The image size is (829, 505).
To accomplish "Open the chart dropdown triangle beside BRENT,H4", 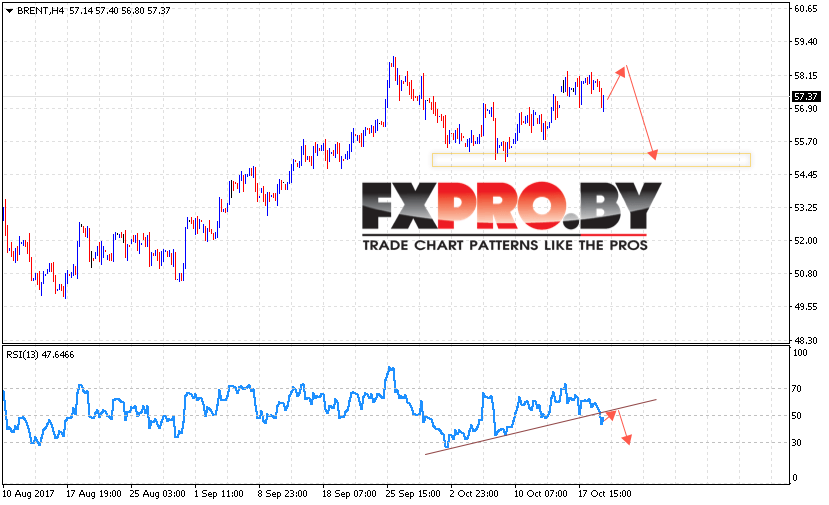I will (x=9, y=11).
